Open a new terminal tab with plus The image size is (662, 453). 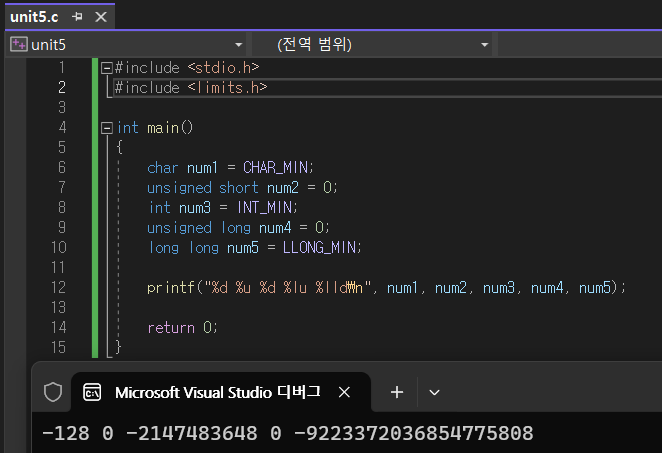397,392
